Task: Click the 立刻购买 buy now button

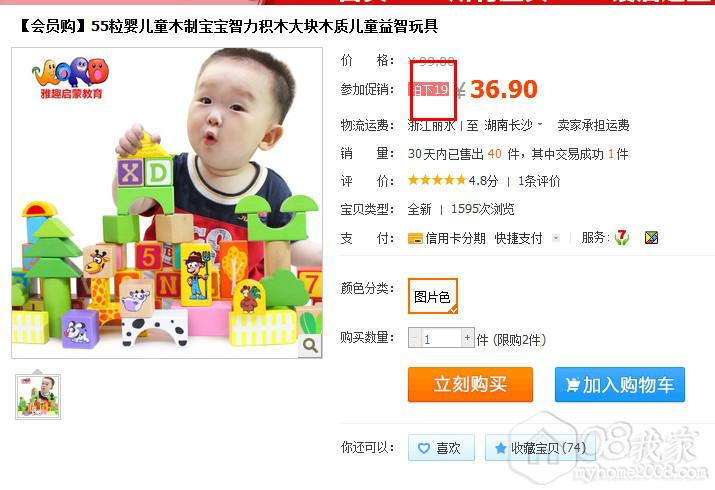Action: coord(470,384)
